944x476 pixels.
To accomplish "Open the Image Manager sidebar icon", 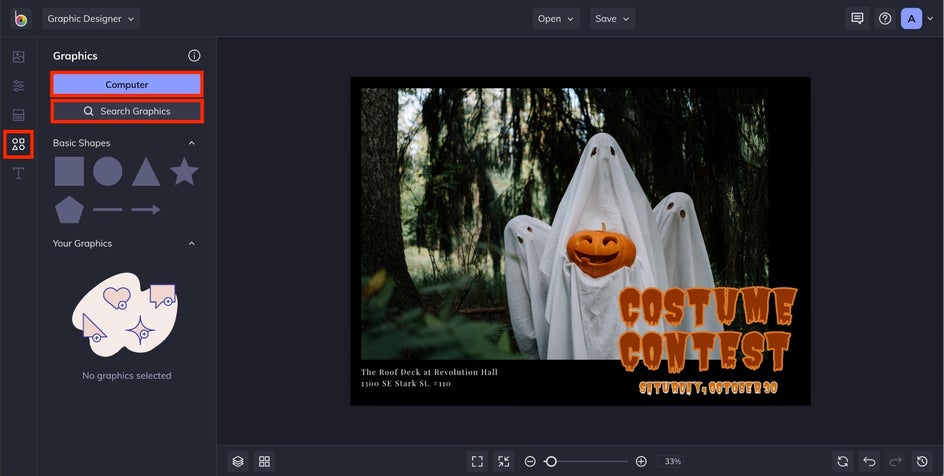I will click(x=18, y=57).
